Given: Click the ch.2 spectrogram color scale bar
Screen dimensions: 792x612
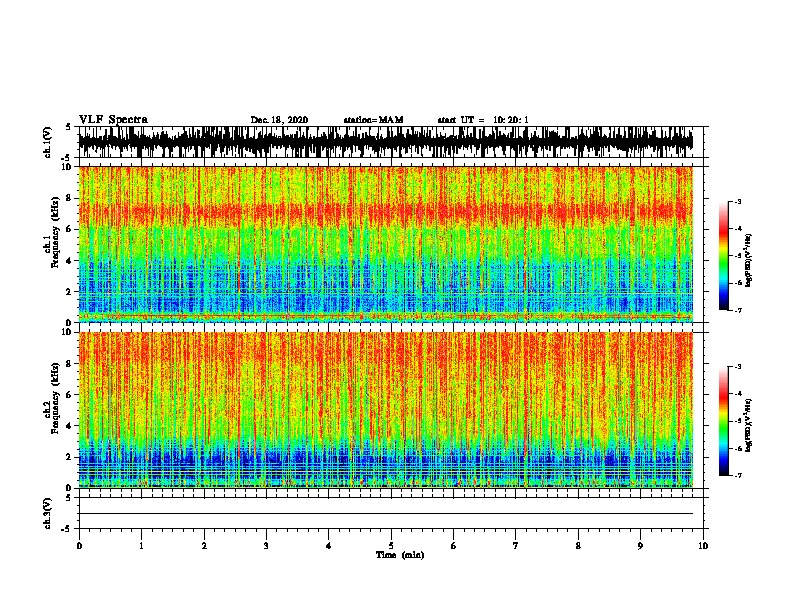Looking at the screenshot, I should click(x=723, y=421).
